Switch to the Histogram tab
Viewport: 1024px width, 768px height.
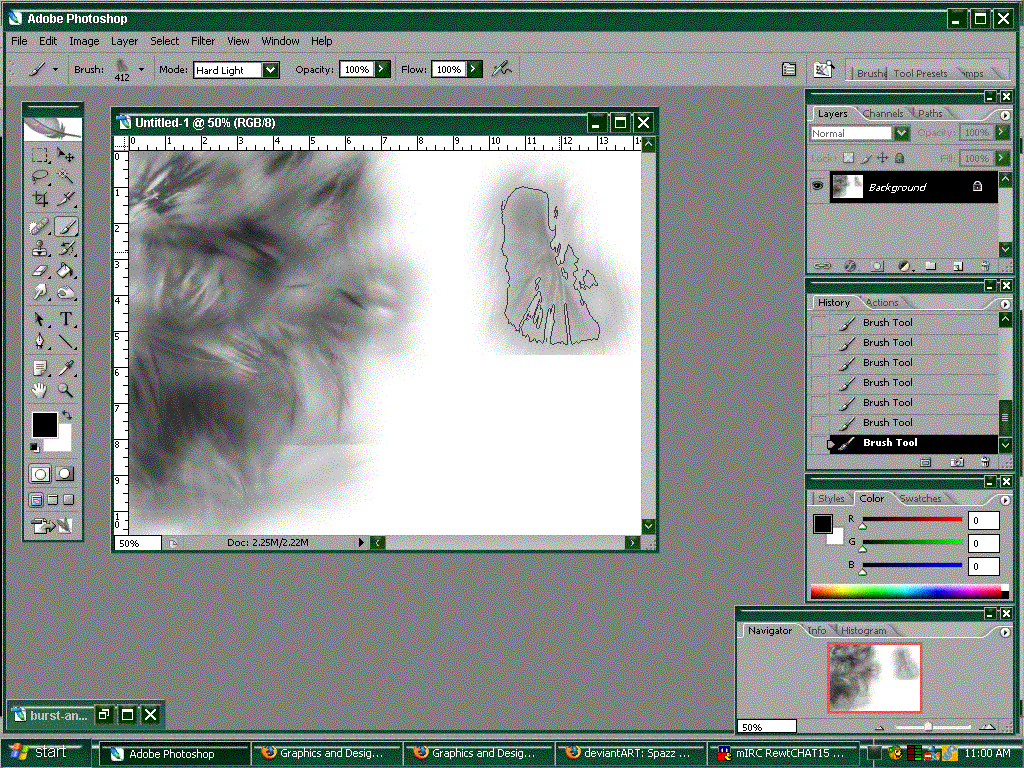point(863,630)
